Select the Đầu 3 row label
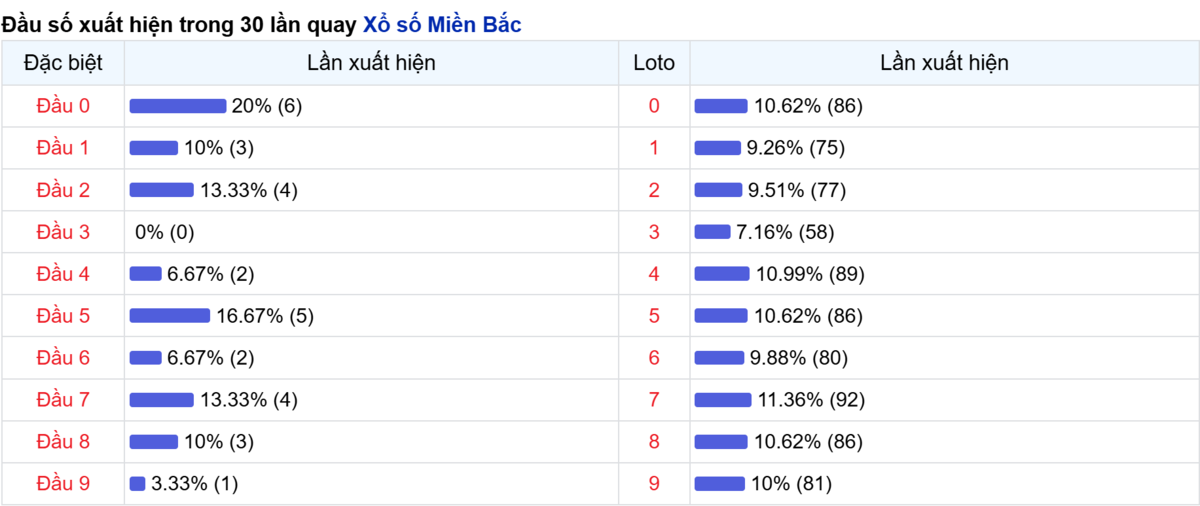The image size is (1200, 506). coord(63,232)
